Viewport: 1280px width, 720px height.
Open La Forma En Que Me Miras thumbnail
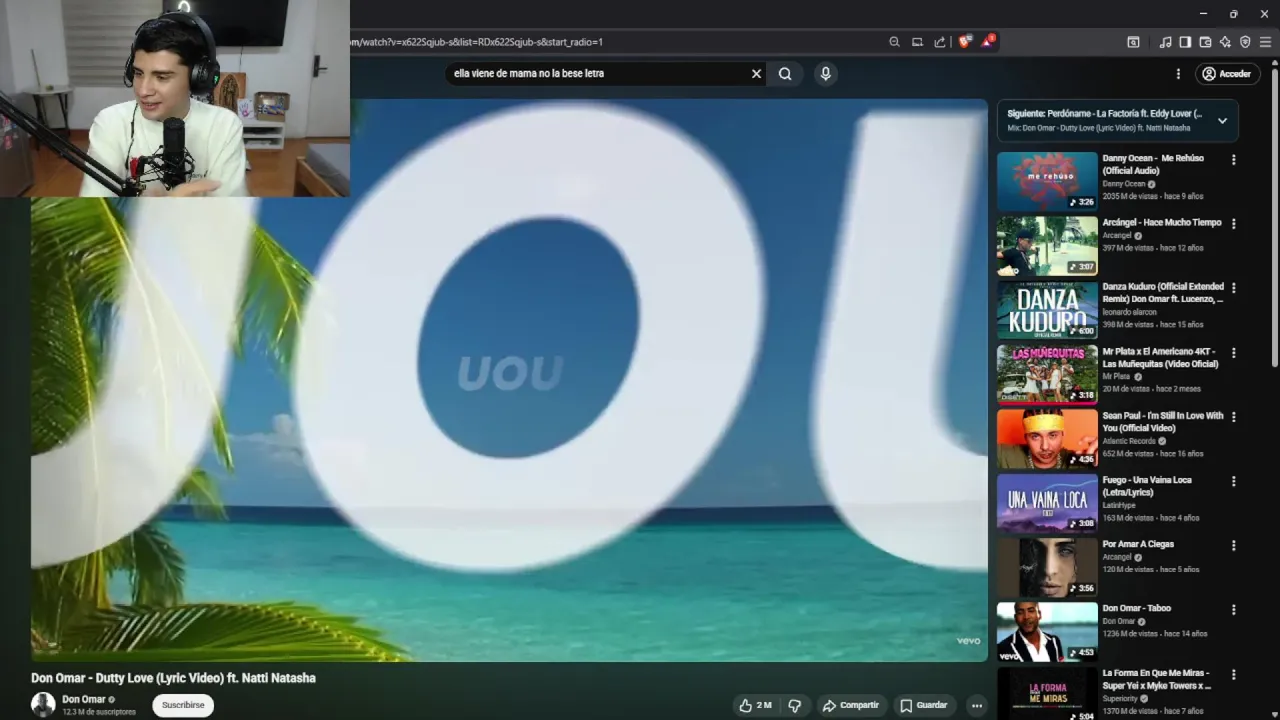point(1047,693)
